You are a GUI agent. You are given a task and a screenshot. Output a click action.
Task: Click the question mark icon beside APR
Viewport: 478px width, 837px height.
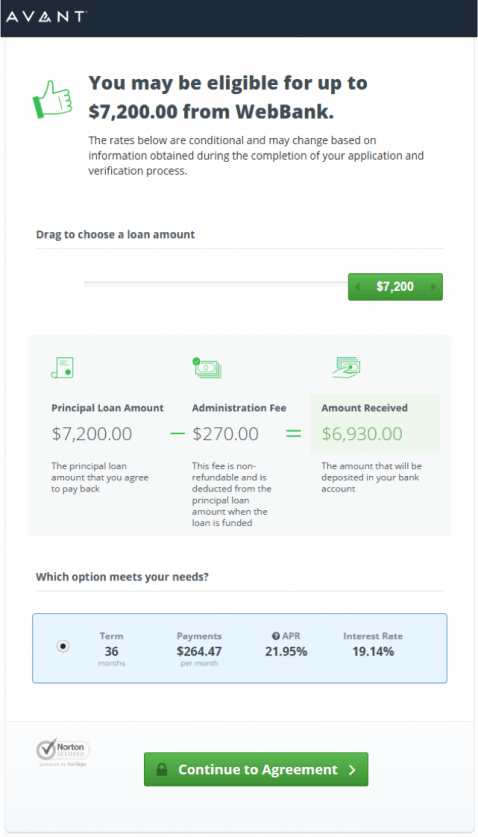point(276,636)
